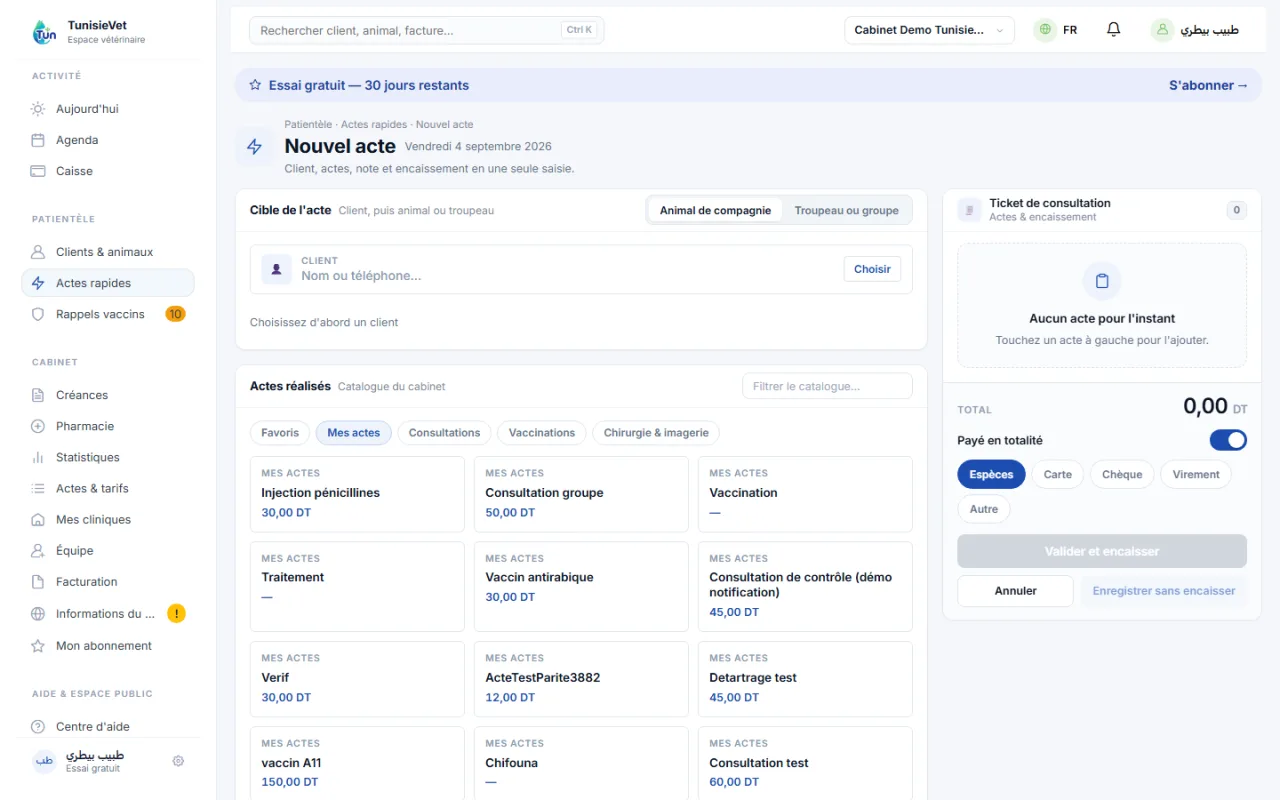Click the help circle icon beside Centre d'aide

click(38, 727)
